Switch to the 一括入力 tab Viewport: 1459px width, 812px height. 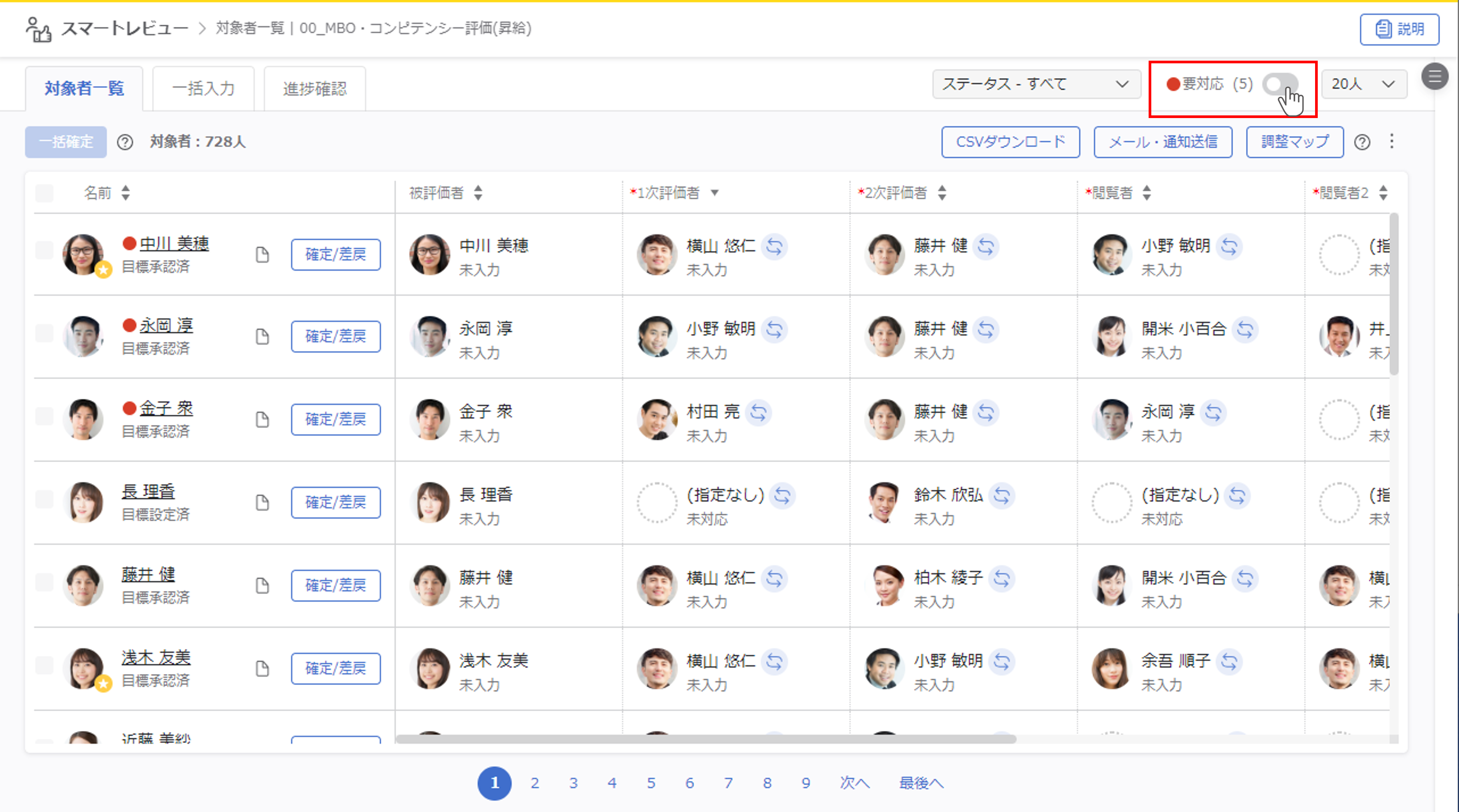coord(203,88)
